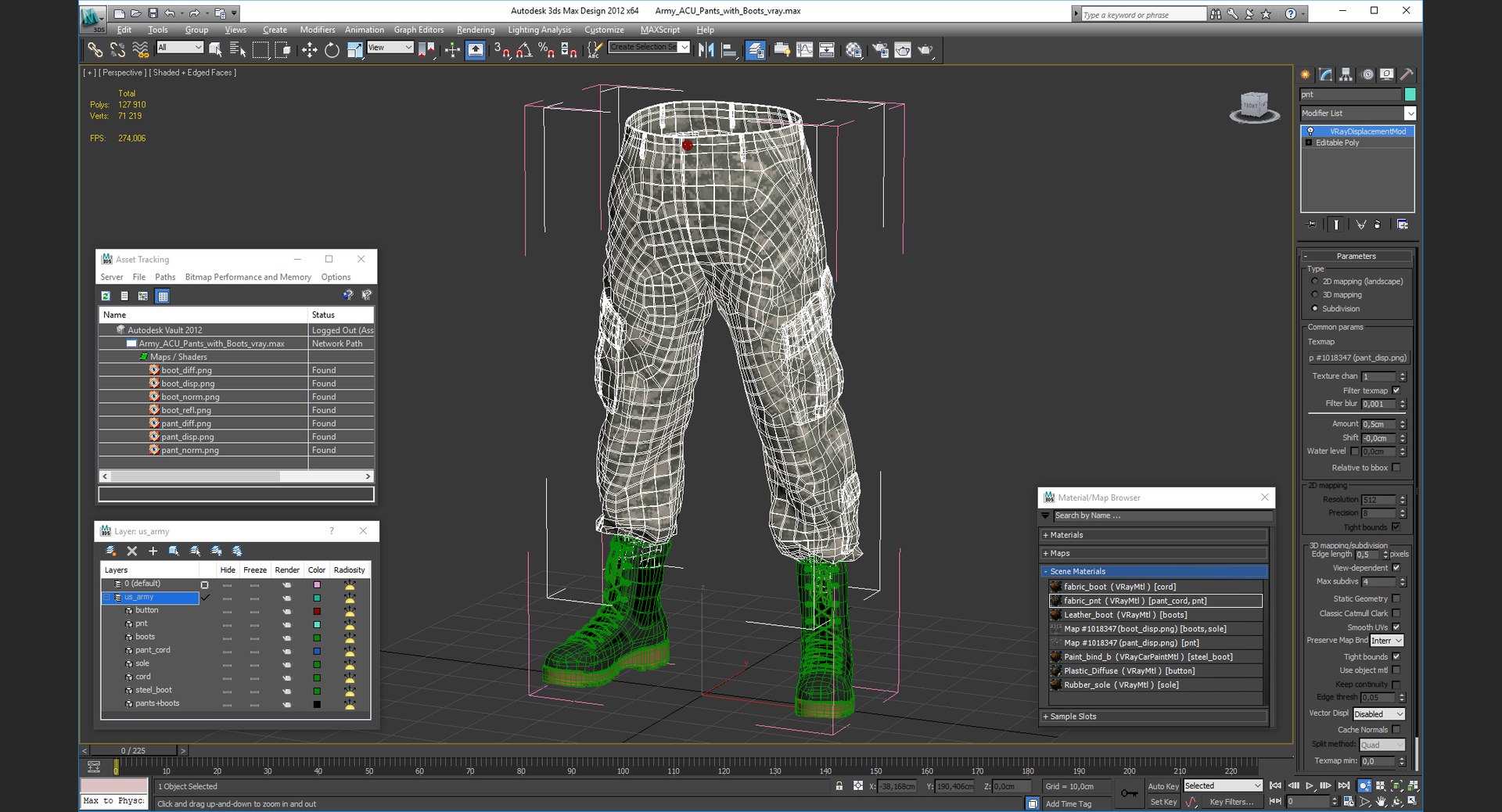Click the Render teapot icon
The height and width of the screenshot is (812, 1502).
pyautogui.click(x=925, y=50)
